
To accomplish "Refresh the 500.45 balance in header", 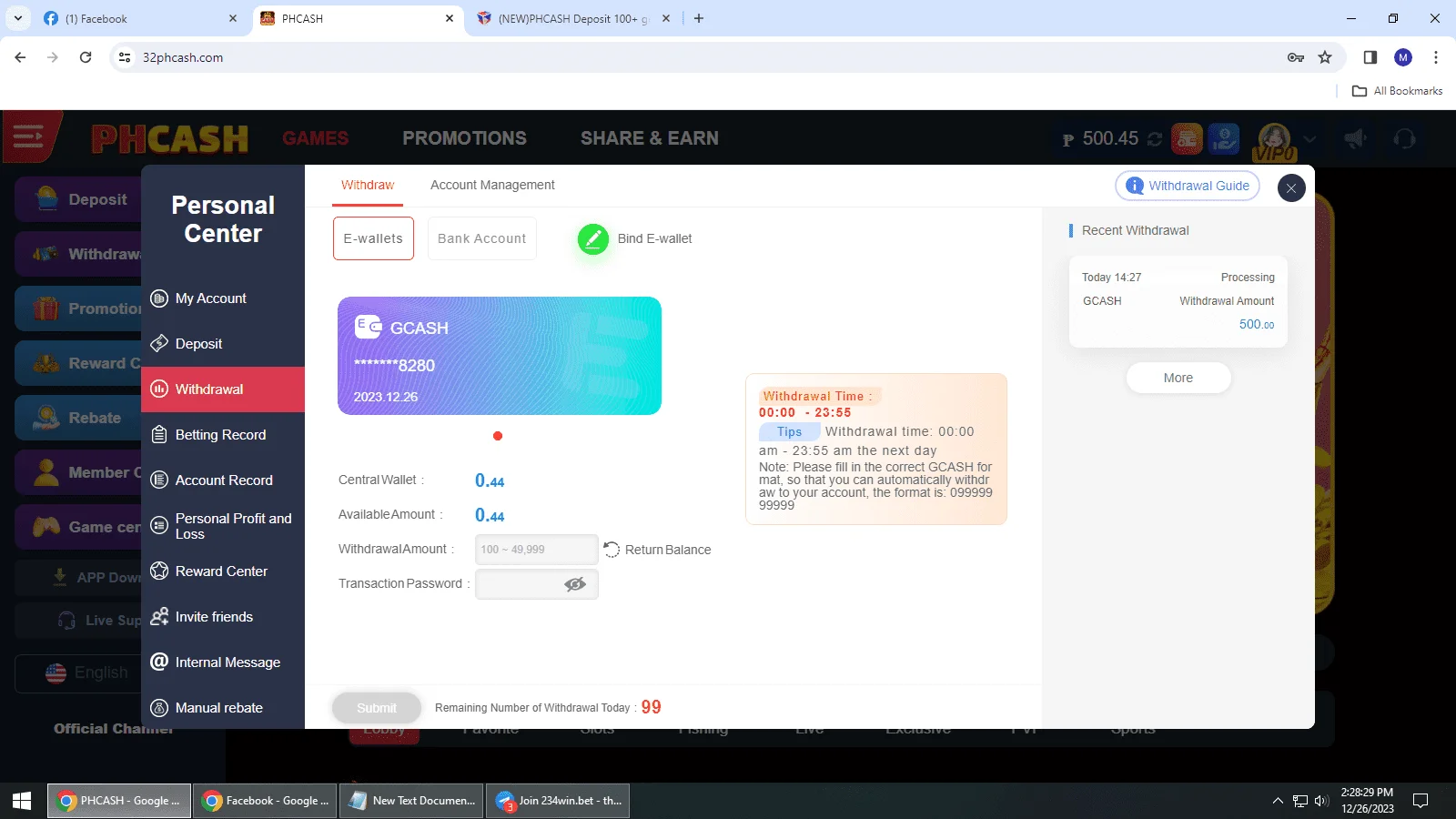I will coord(1155,139).
